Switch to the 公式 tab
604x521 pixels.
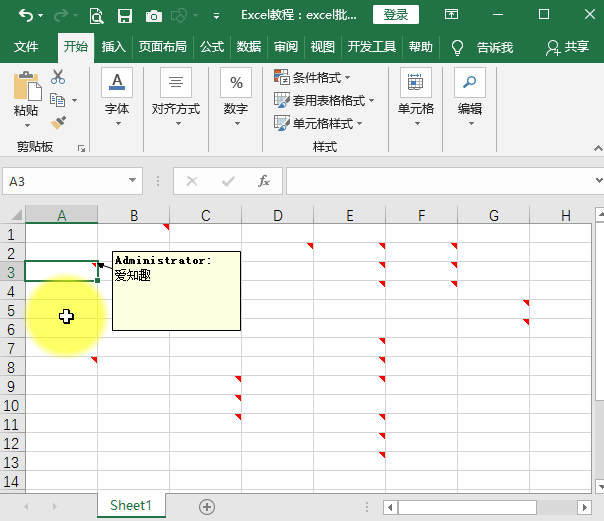tap(212, 47)
